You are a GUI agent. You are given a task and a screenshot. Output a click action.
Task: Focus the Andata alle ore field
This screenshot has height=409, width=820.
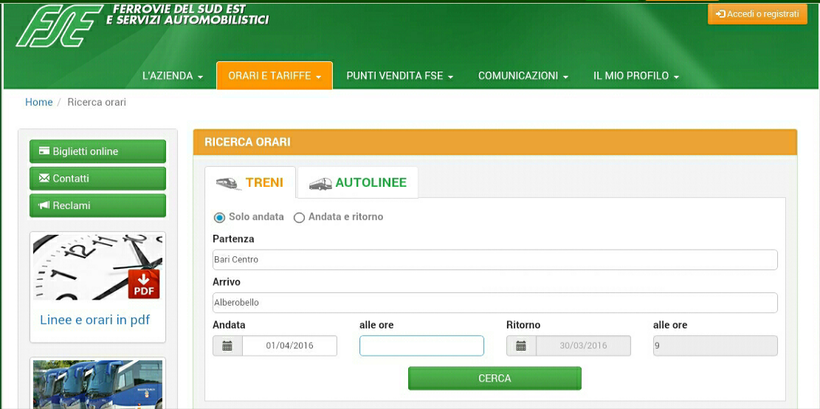[421, 346]
